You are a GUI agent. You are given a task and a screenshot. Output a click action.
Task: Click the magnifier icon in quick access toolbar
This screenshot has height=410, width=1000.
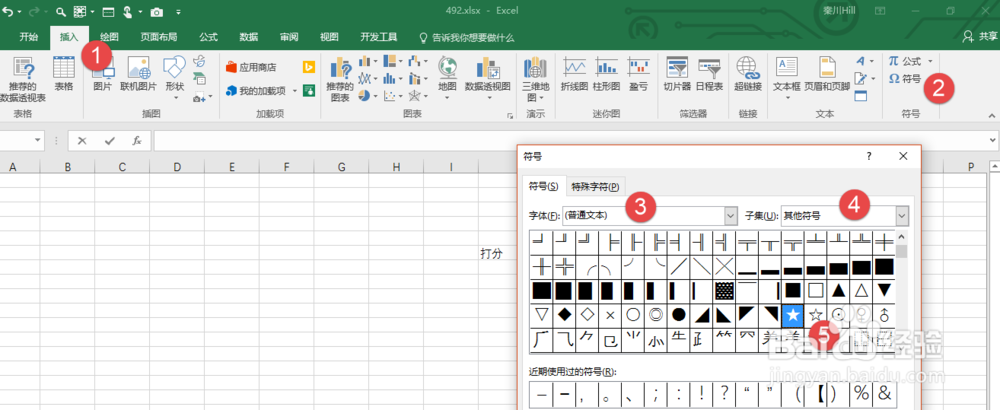coord(61,11)
